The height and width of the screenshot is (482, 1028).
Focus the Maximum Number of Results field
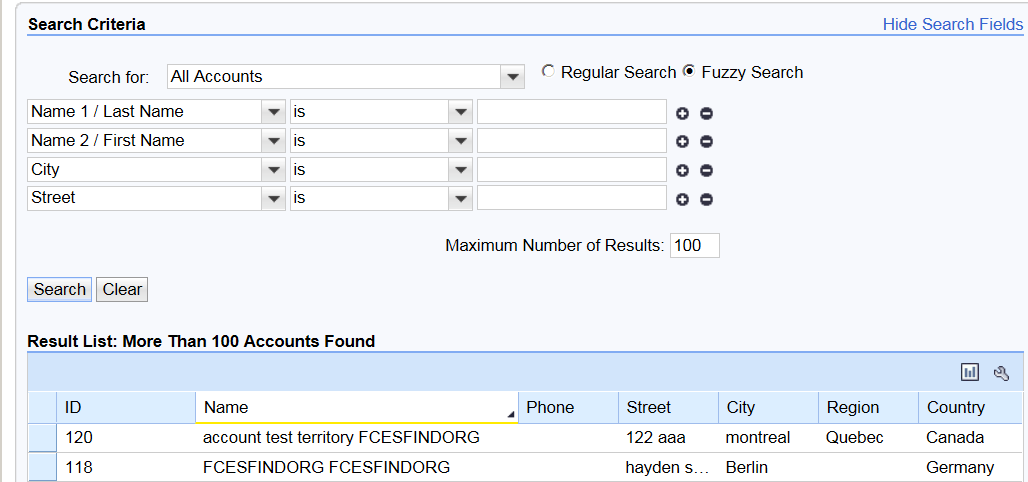[x=694, y=245]
